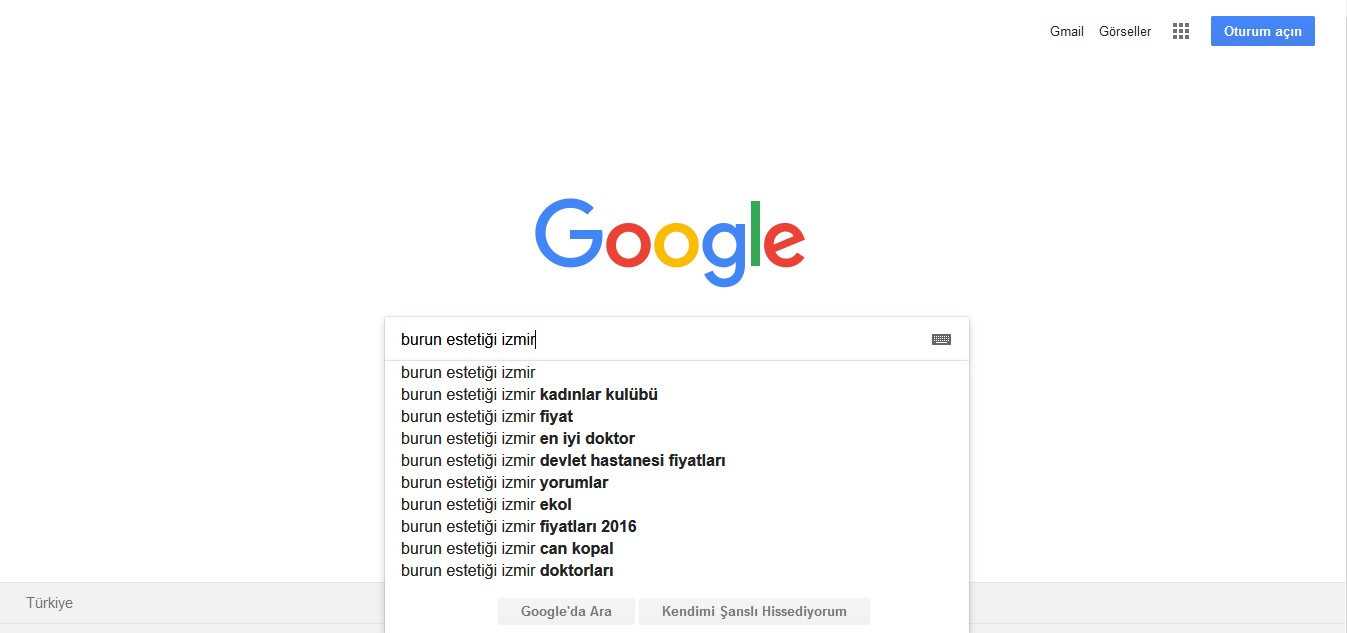Open the Gmail link
This screenshot has height=633, width=1347.
point(1067,31)
